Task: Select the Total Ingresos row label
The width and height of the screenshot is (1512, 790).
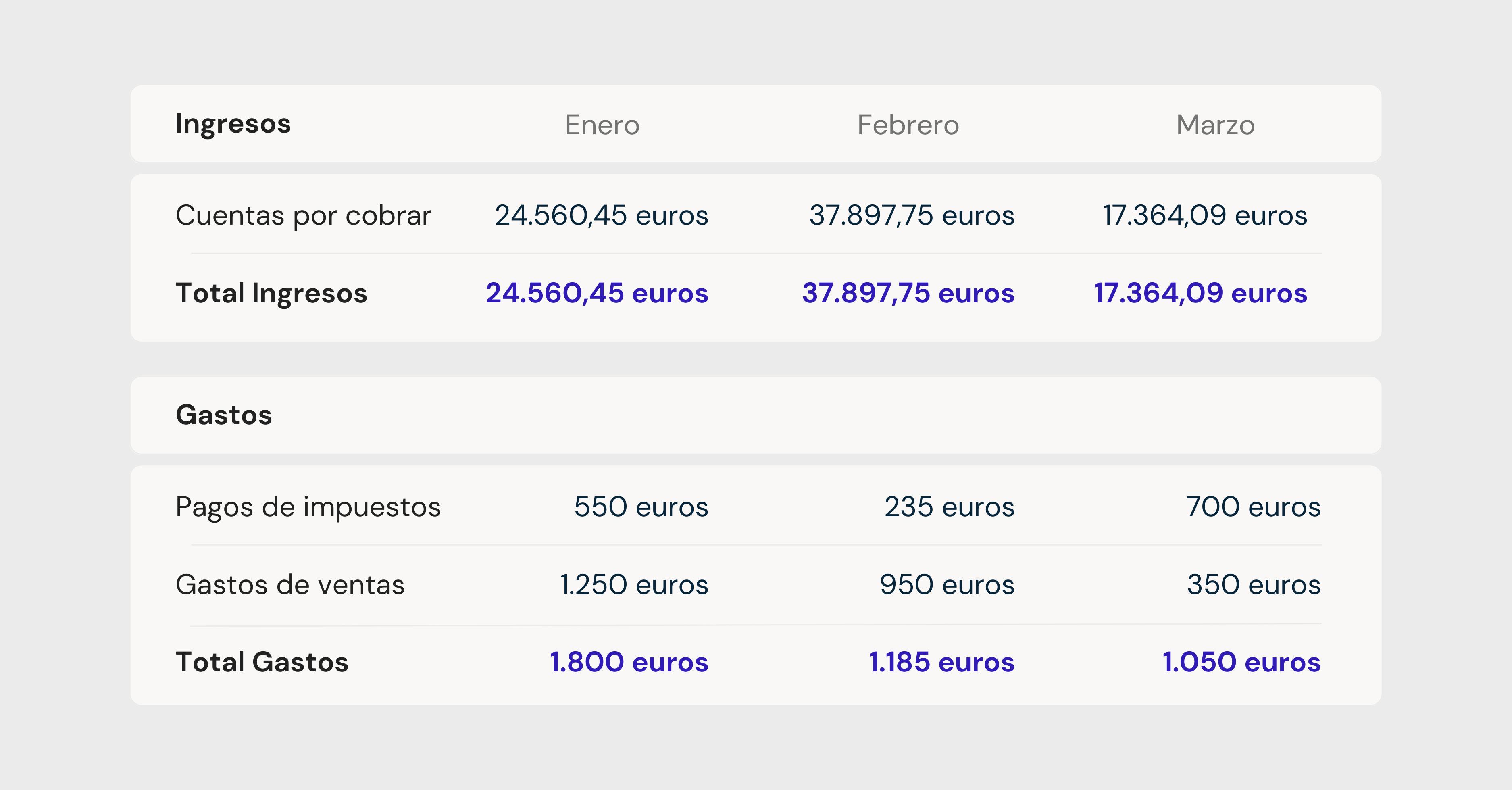Action: [x=272, y=293]
